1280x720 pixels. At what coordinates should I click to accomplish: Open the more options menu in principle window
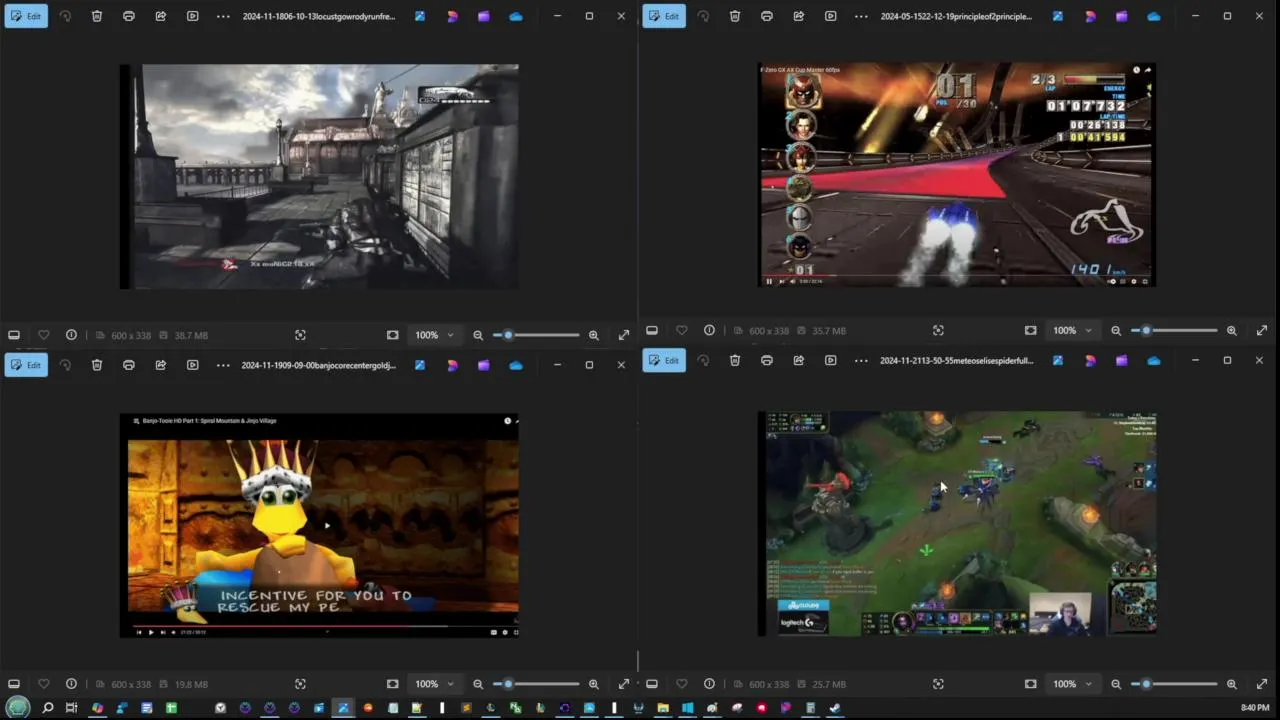tap(861, 16)
